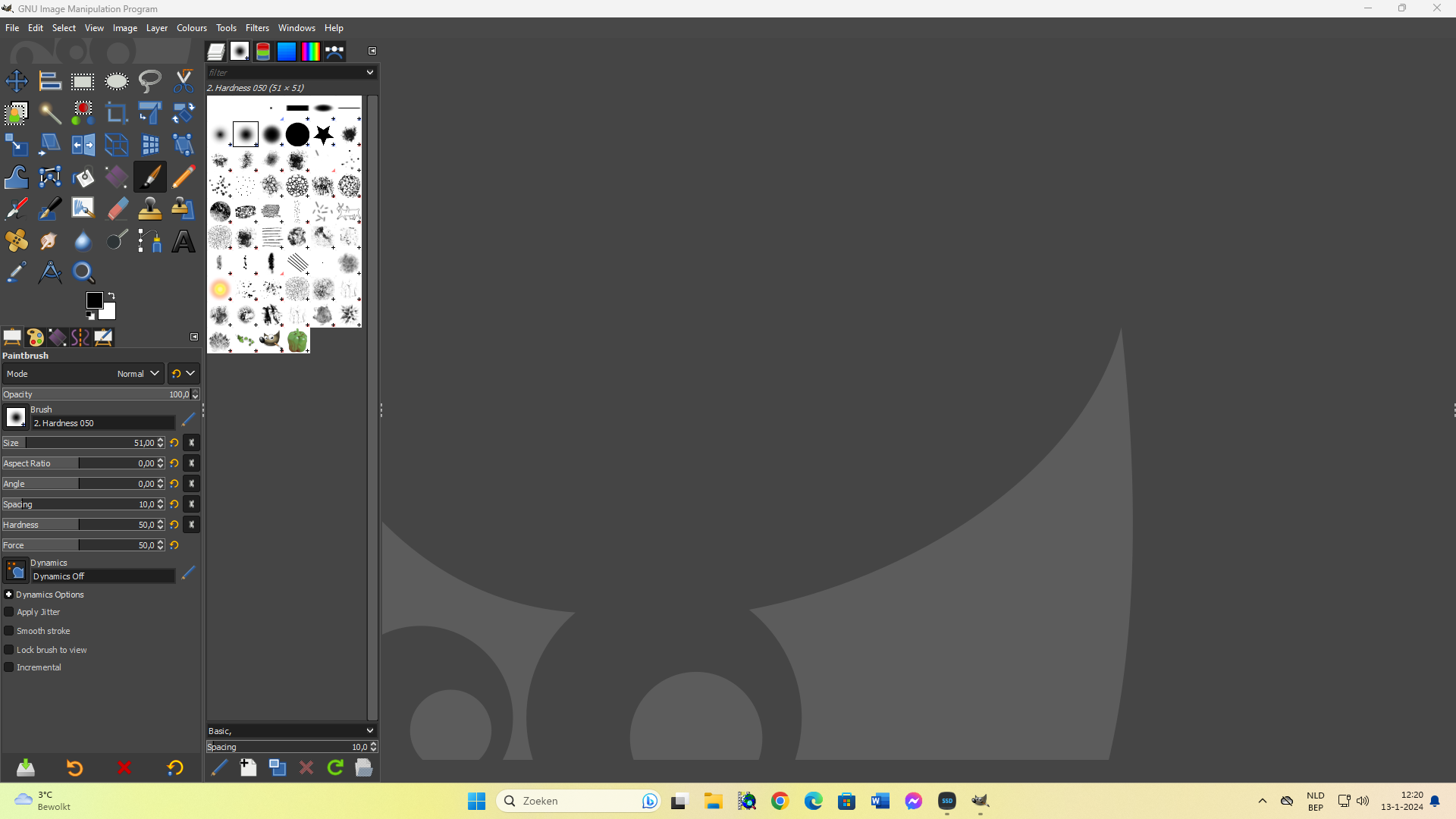Enable the Apply Jitter checkbox

pos(9,611)
